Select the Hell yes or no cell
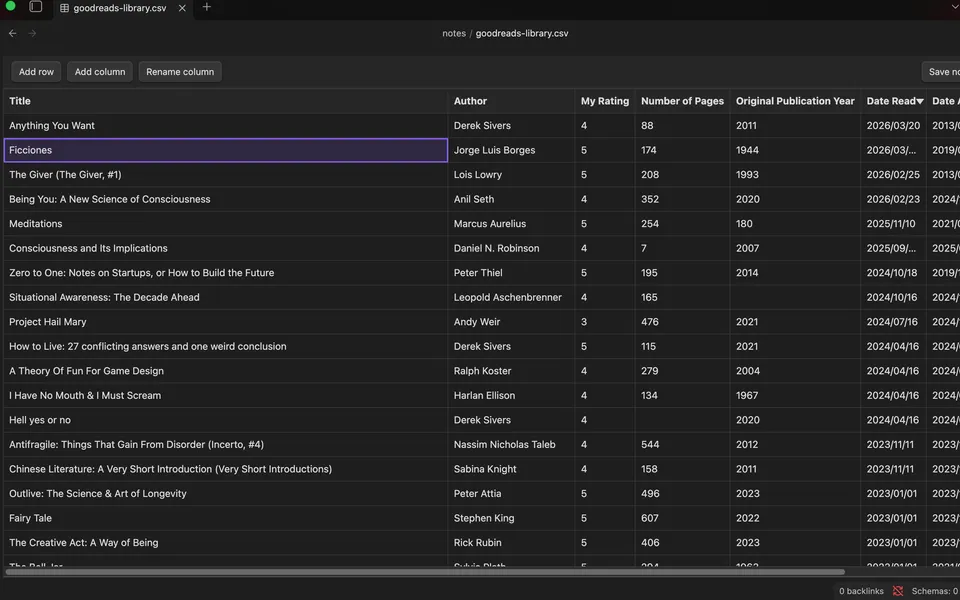Viewport: 960px width, 600px height. (226, 419)
